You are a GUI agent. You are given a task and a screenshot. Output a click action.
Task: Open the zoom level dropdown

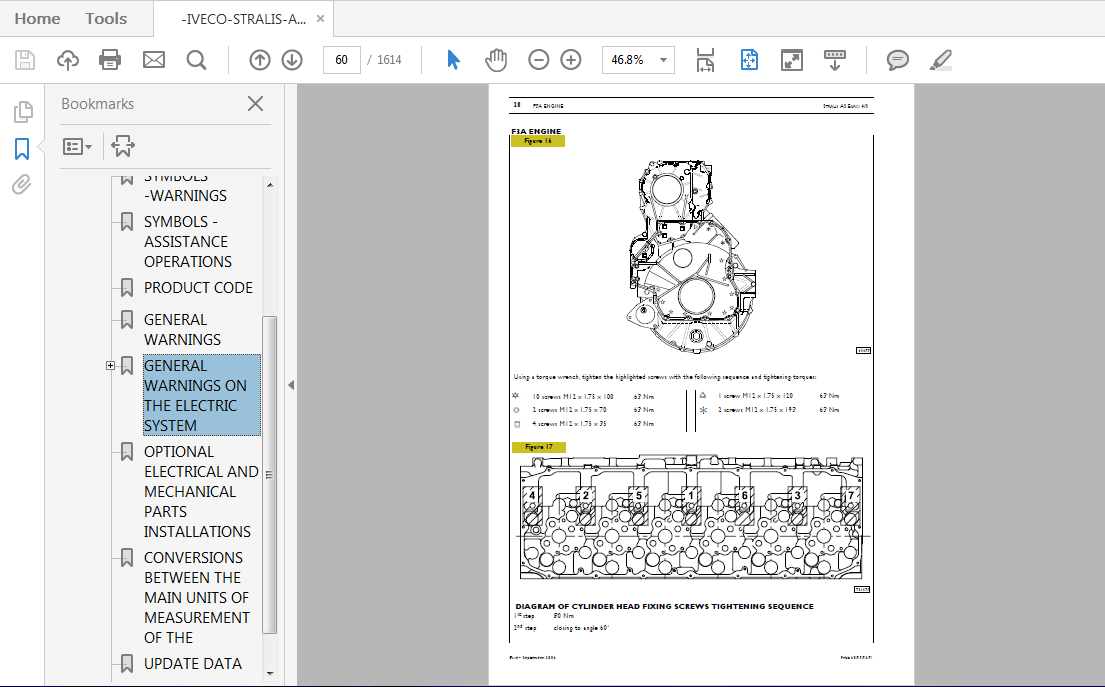coord(662,60)
